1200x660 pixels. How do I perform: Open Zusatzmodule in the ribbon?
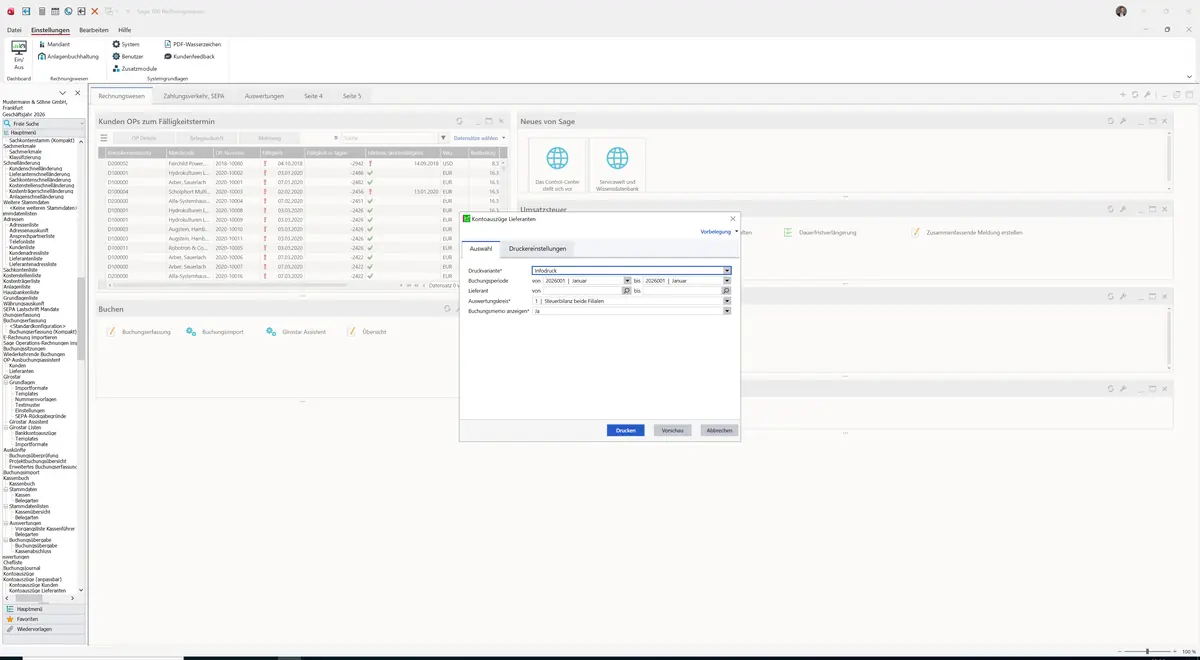pyautogui.click(x=116, y=68)
